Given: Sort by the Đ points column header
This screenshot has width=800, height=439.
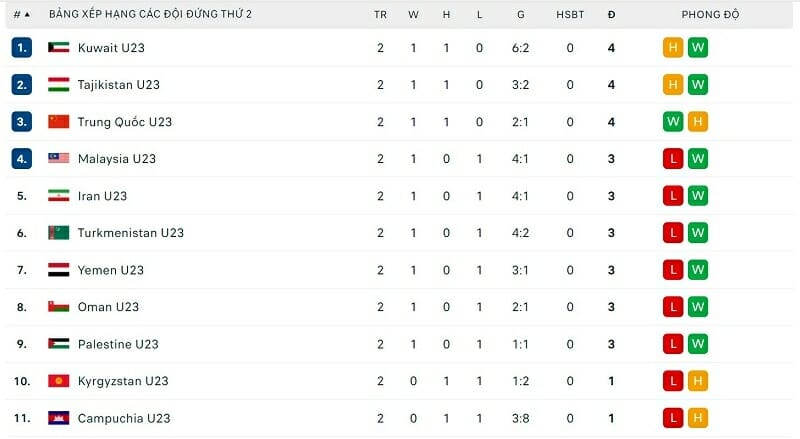Looking at the screenshot, I should (x=611, y=15).
